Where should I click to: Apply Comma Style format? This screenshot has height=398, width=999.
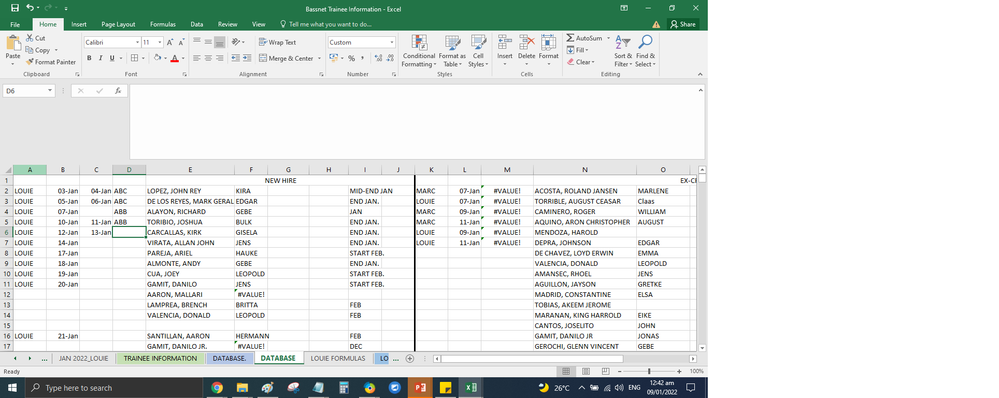click(363, 58)
